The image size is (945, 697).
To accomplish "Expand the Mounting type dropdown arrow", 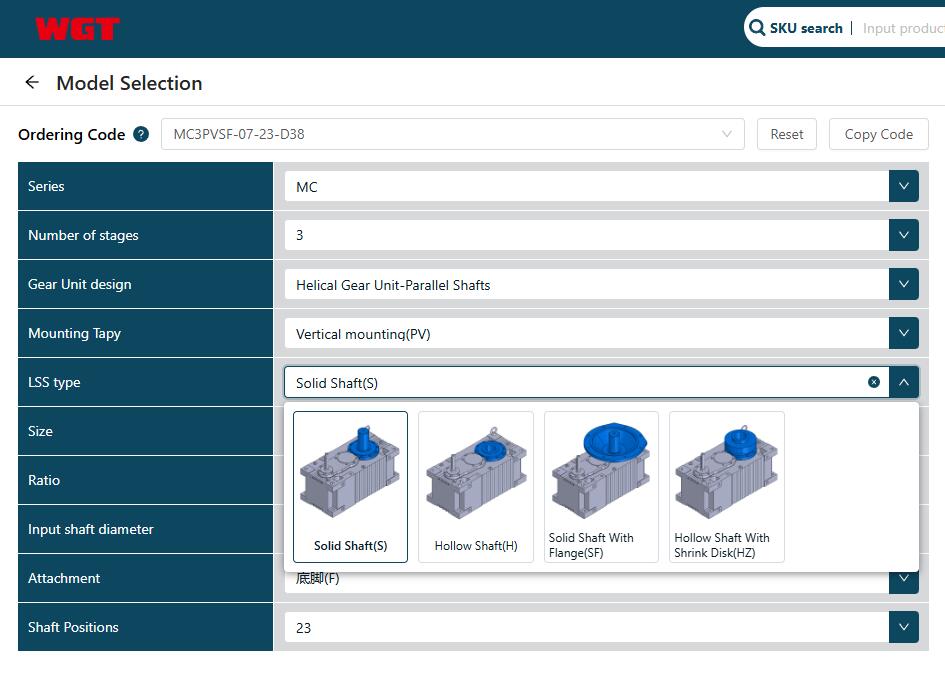I will click(903, 333).
